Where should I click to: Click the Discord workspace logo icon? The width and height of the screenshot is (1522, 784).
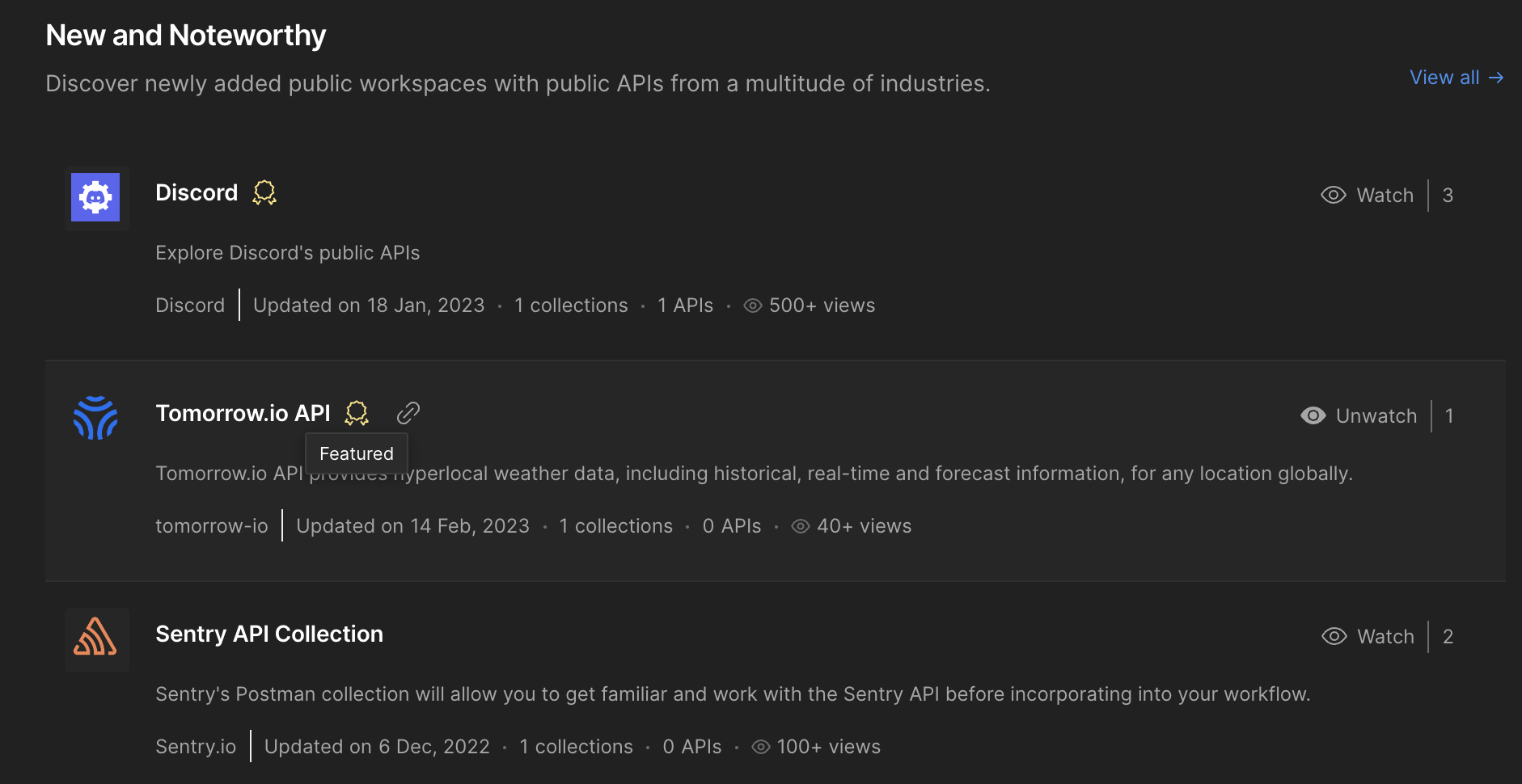coord(95,197)
